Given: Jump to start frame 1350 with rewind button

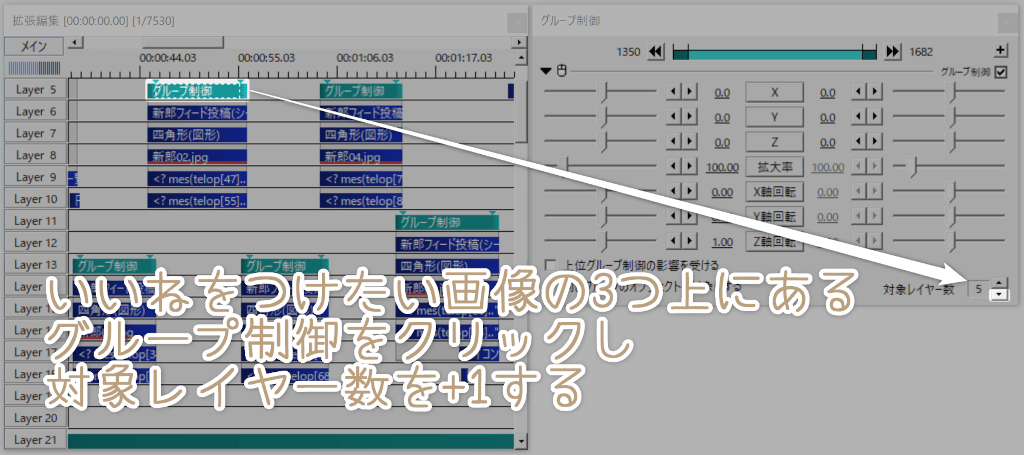Looking at the screenshot, I should pyautogui.click(x=656, y=52).
